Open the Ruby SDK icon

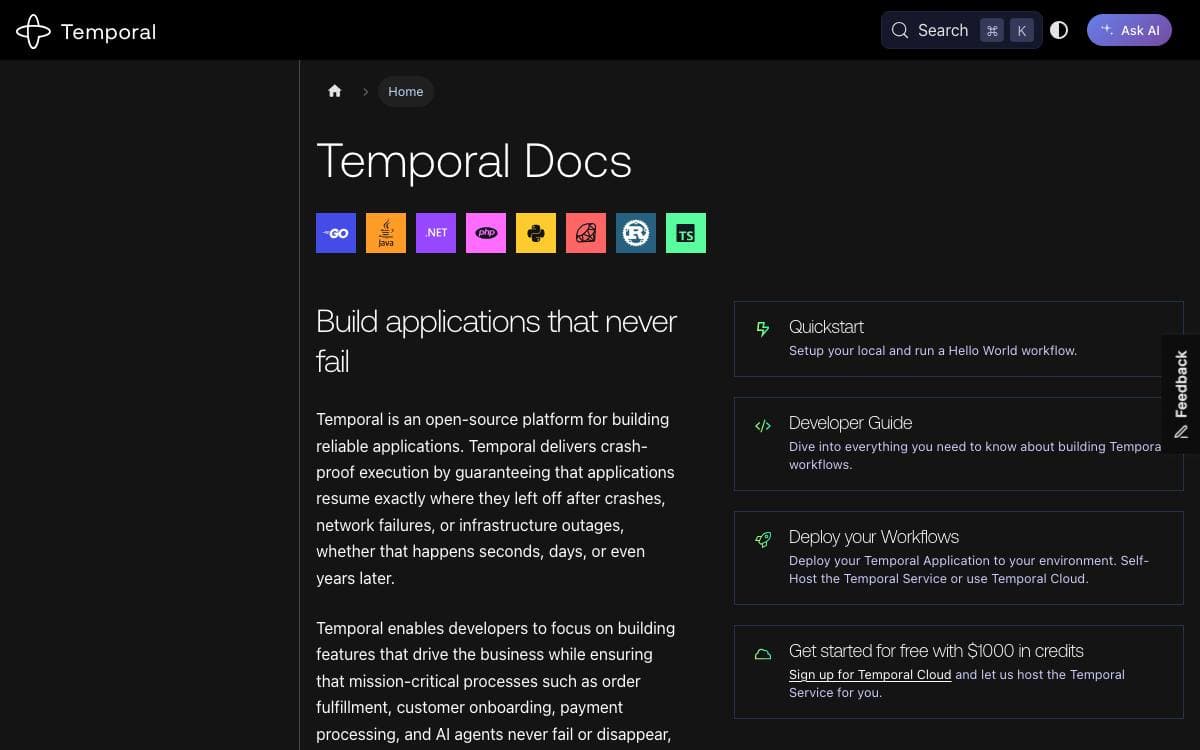(x=586, y=233)
